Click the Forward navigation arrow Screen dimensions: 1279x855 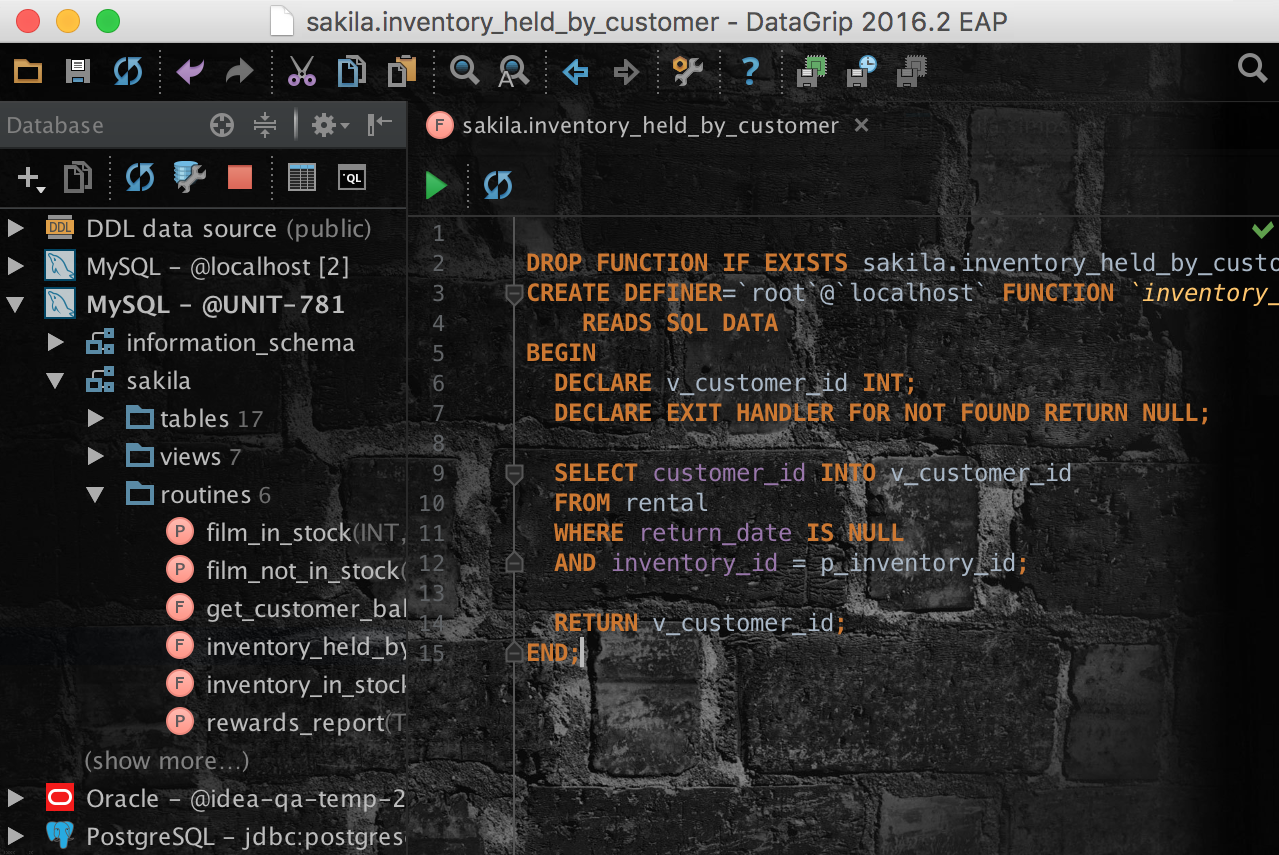626,71
